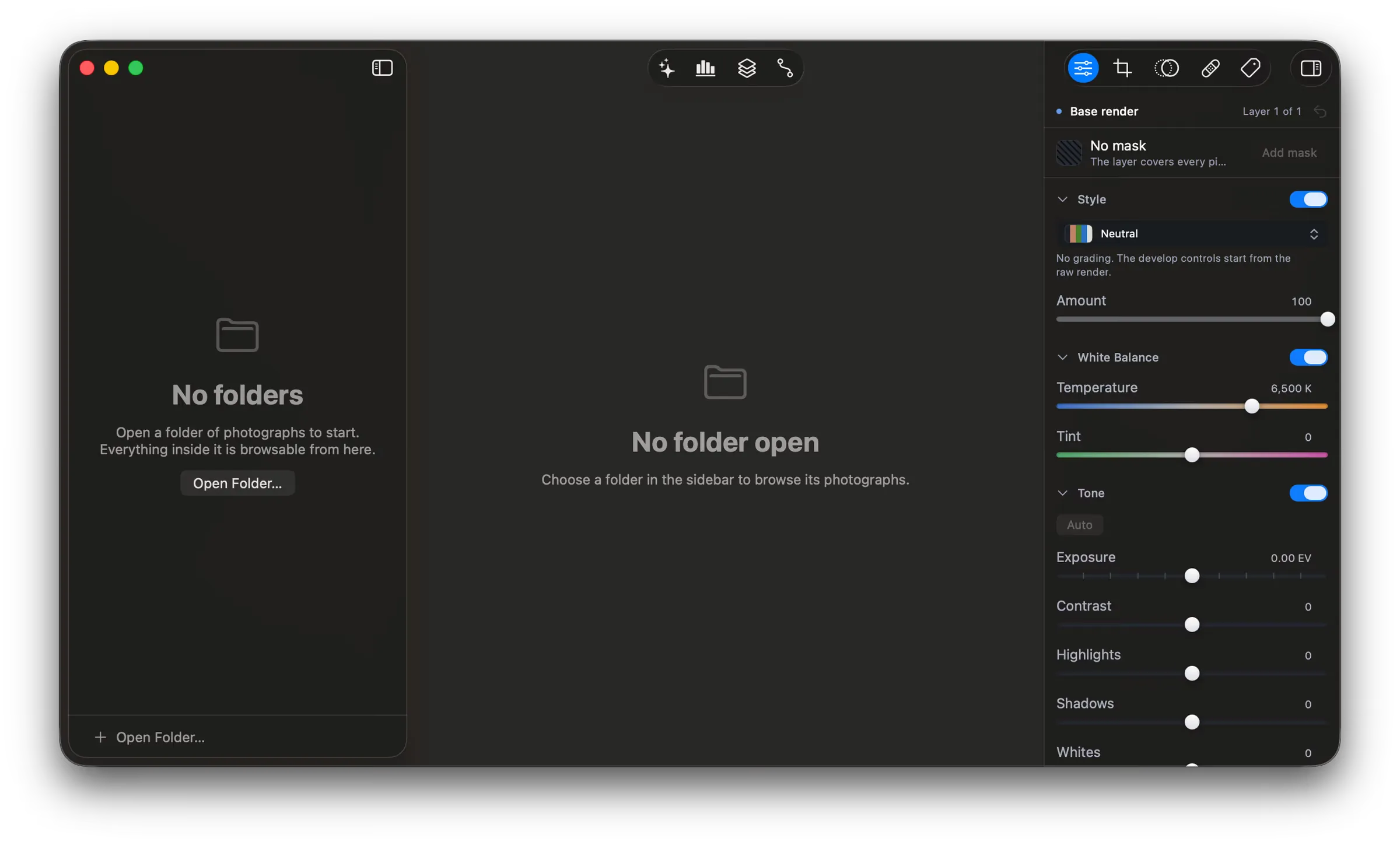Click the curve path icon in center toolbar
Viewport: 1400px width, 845px height.
tap(785, 68)
